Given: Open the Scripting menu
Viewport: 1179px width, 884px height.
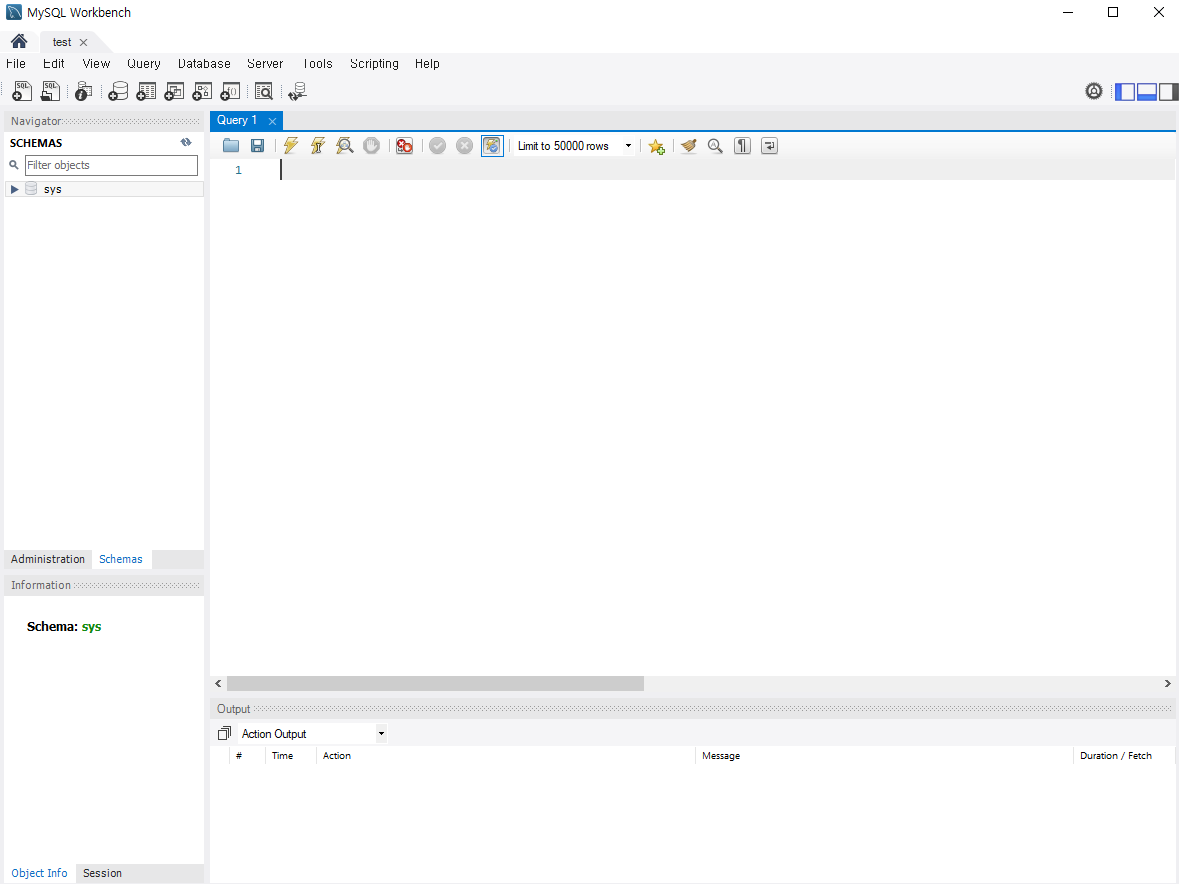Looking at the screenshot, I should tap(374, 64).
